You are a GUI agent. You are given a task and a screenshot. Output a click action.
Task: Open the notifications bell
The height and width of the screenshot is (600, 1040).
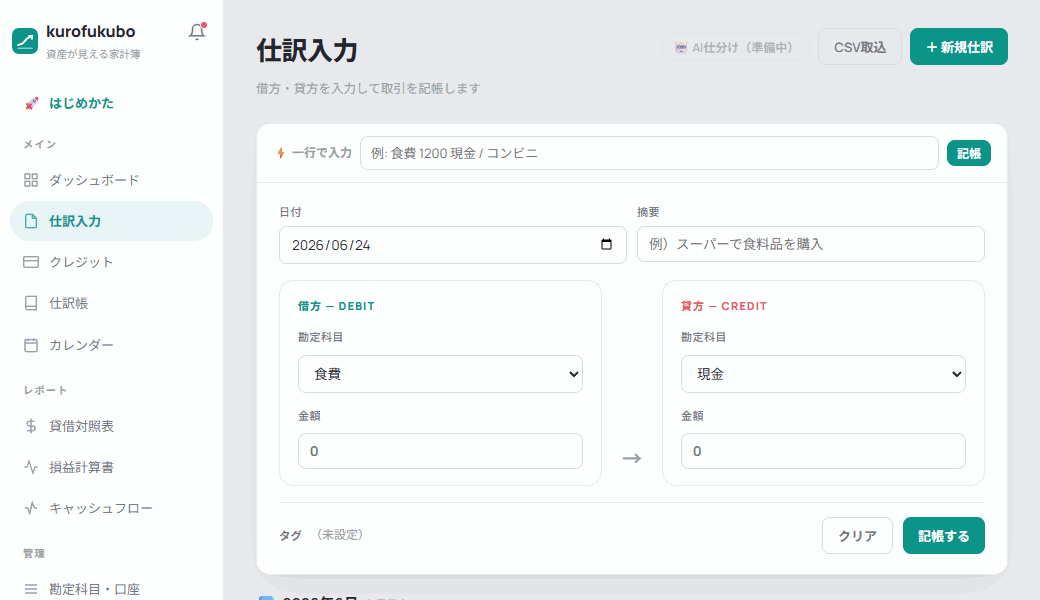197,31
